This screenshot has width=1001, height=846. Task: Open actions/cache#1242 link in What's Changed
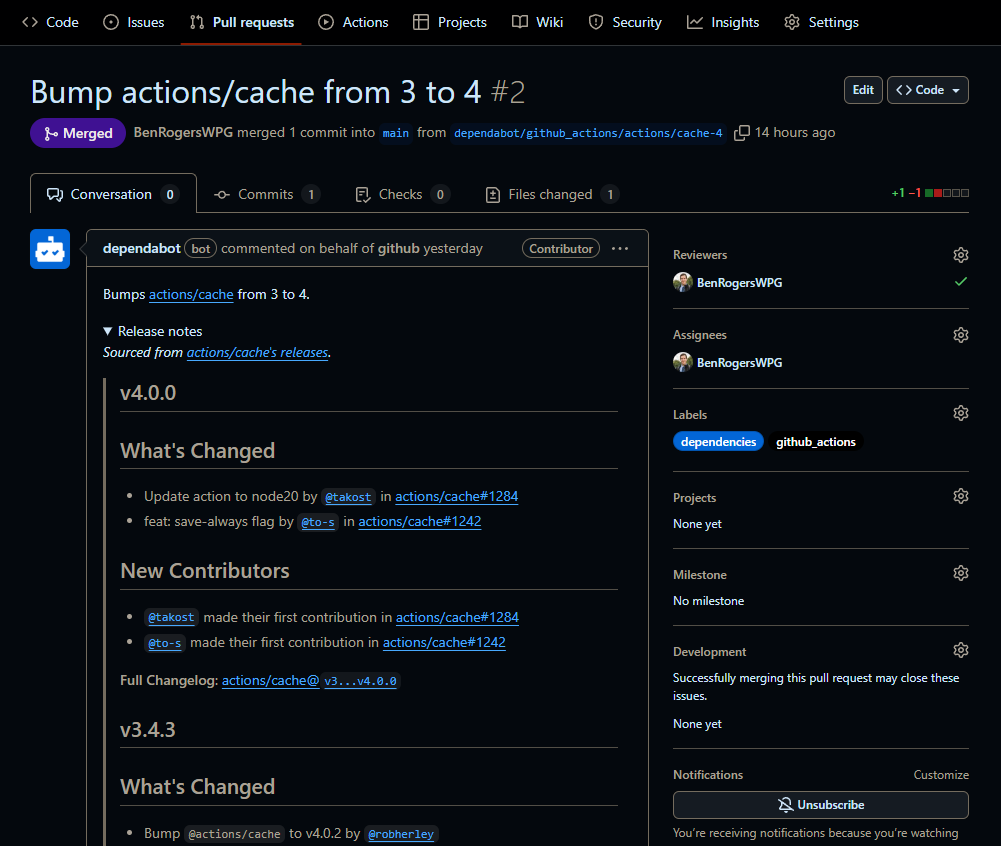point(419,521)
